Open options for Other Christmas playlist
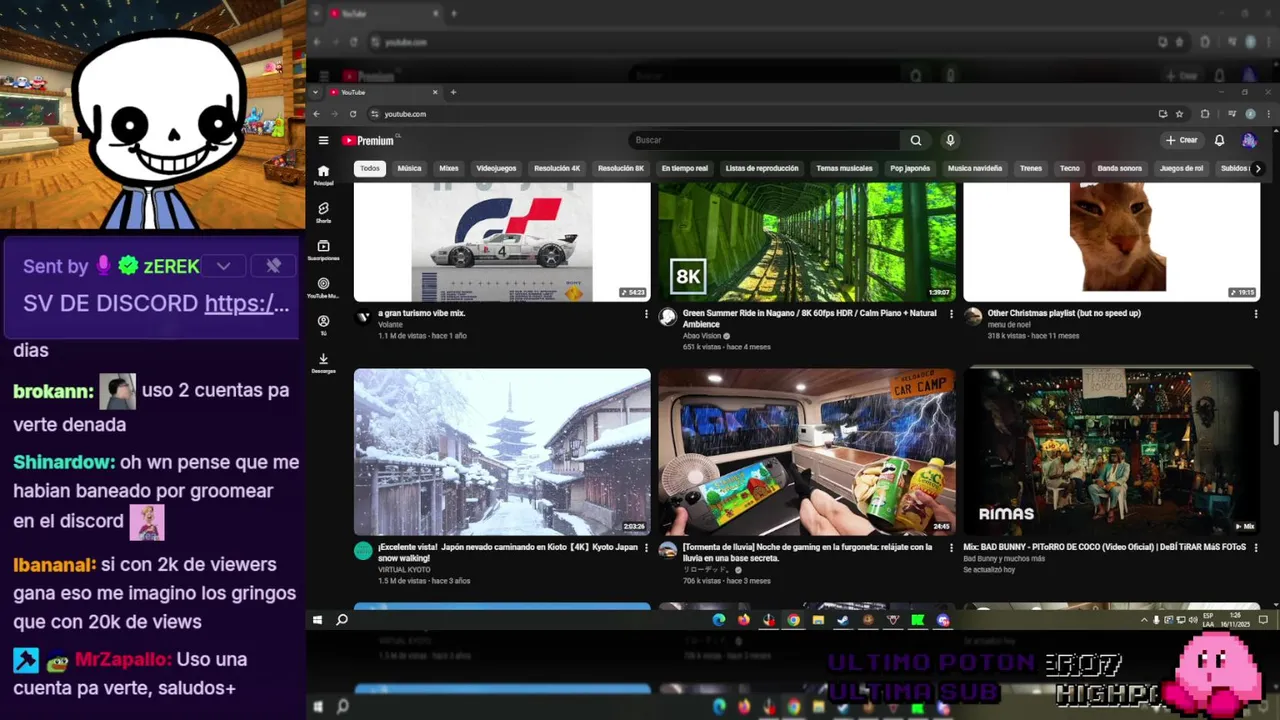1280x720 pixels. coord(1256,314)
